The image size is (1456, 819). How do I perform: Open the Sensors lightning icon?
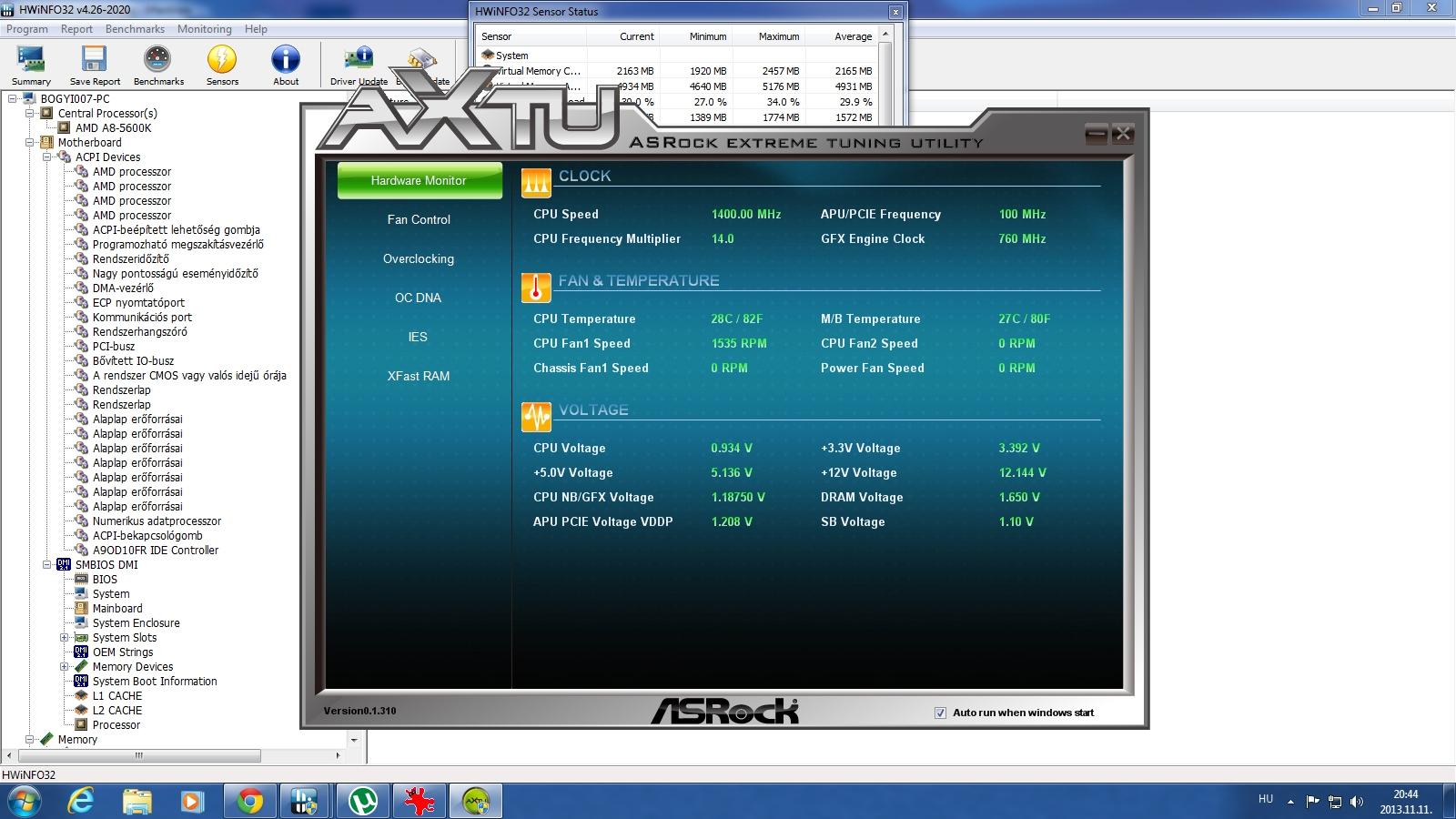click(x=222, y=66)
